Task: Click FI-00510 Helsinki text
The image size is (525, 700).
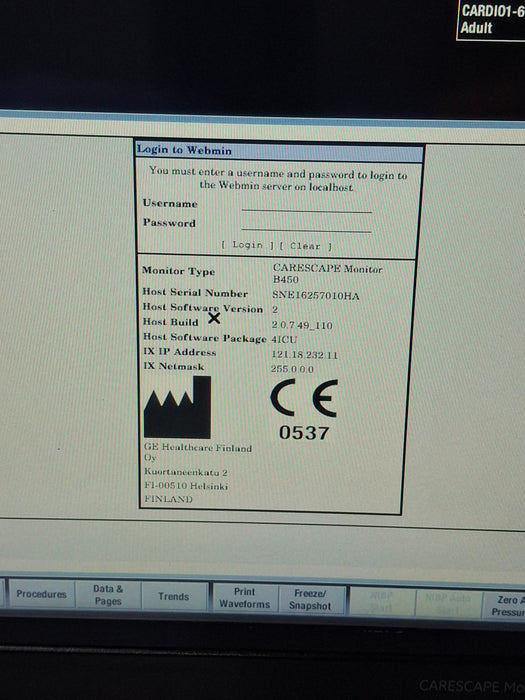Action: [x=186, y=485]
